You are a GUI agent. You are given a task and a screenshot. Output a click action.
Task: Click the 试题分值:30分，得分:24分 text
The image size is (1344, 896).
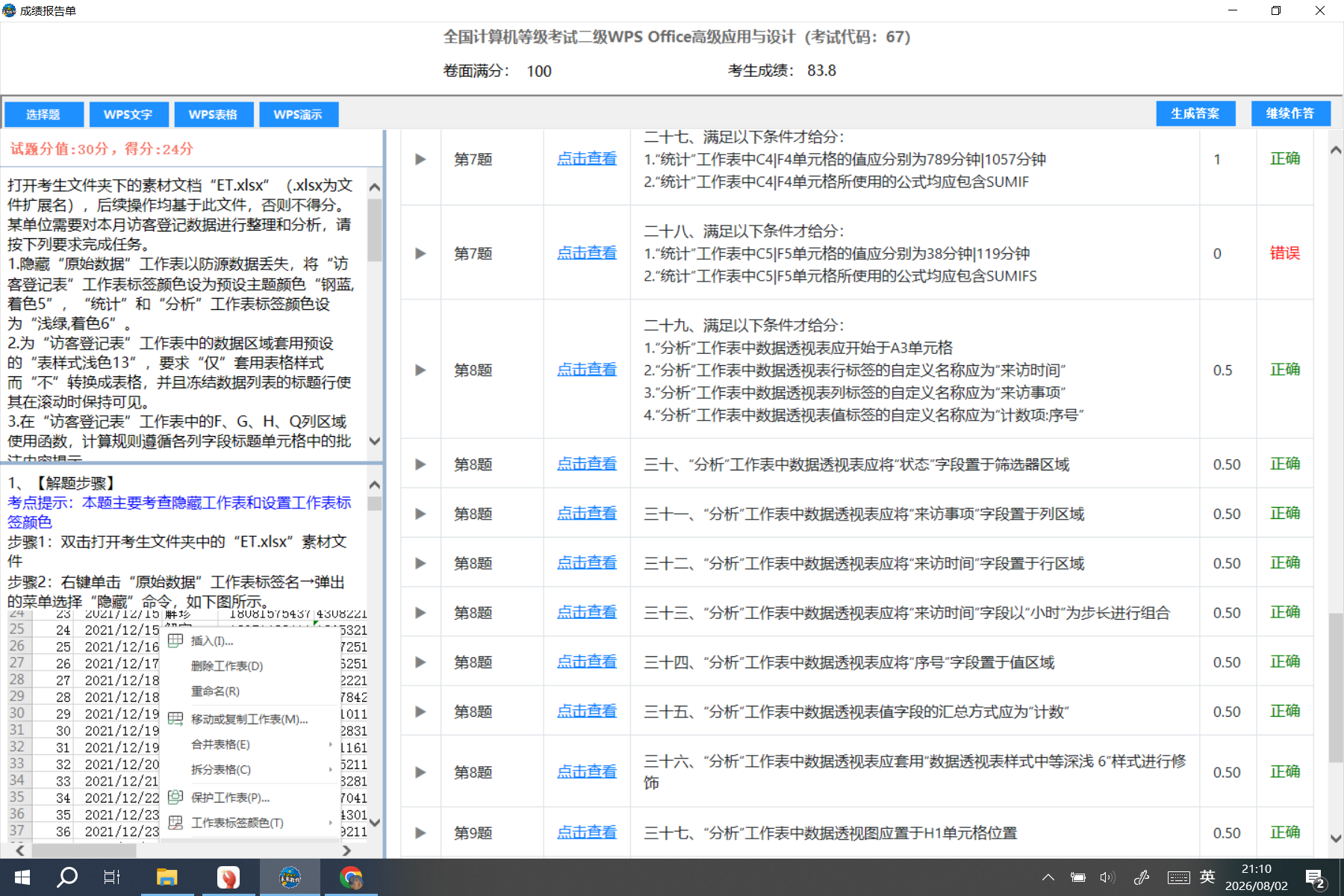(102, 149)
